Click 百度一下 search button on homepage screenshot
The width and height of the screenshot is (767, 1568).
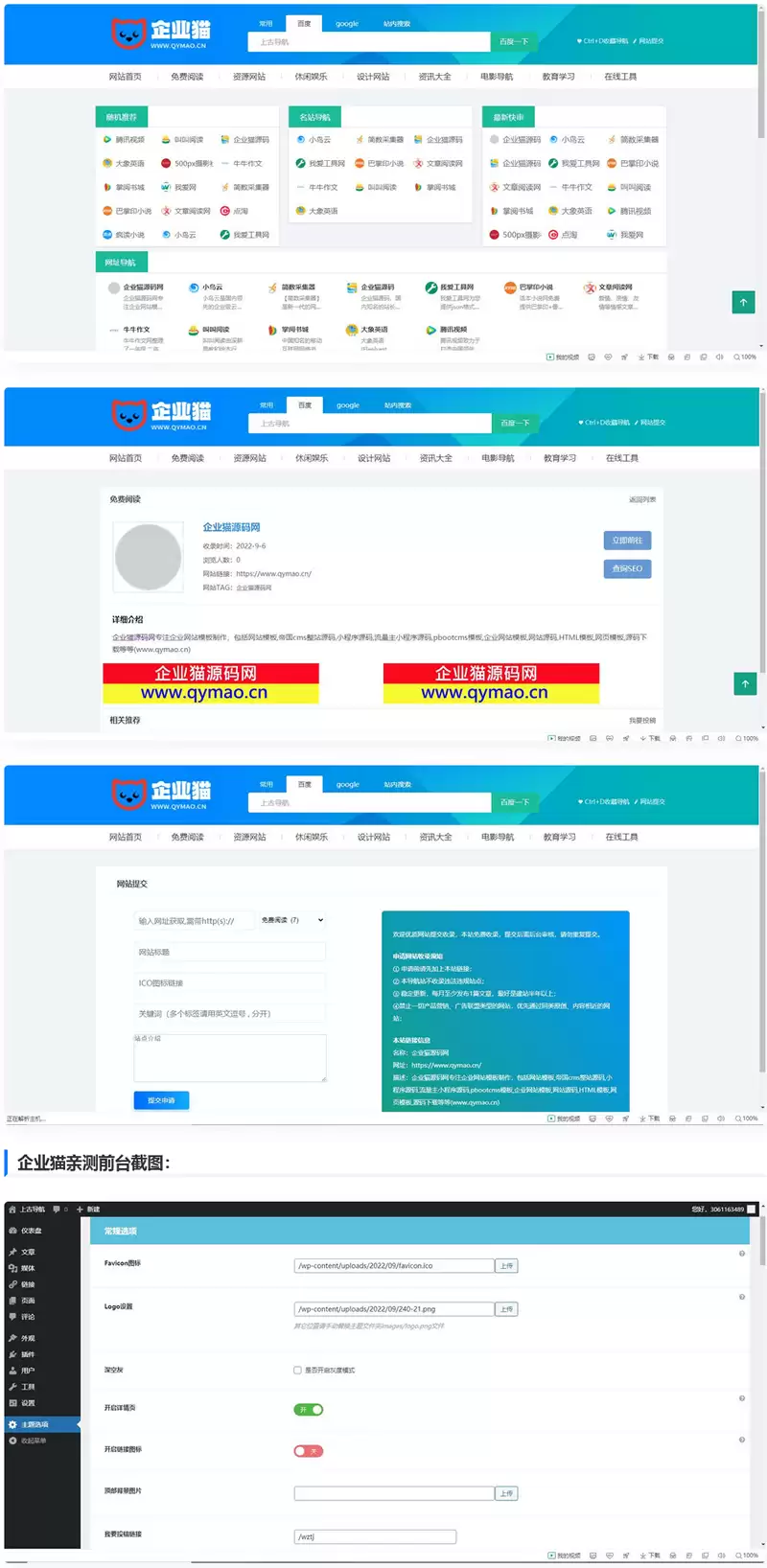click(x=514, y=42)
